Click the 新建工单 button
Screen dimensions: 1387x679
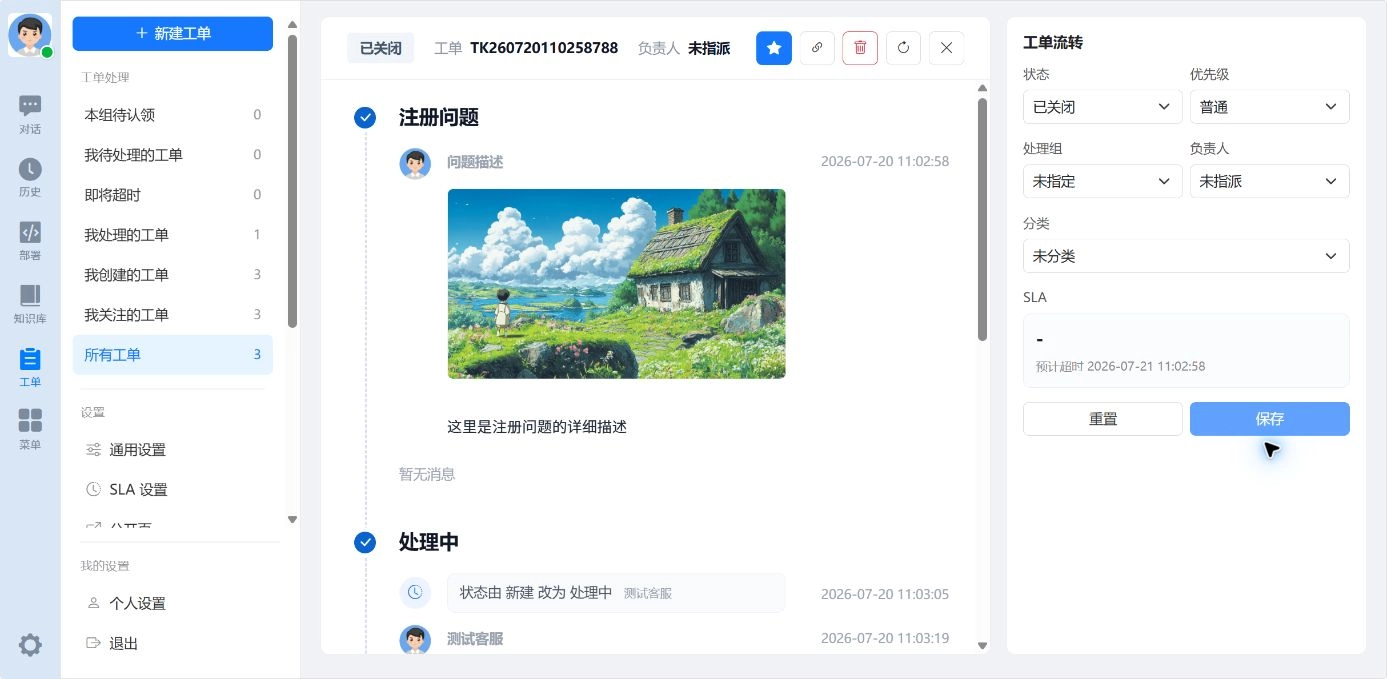pyautogui.click(x=172, y=34)
